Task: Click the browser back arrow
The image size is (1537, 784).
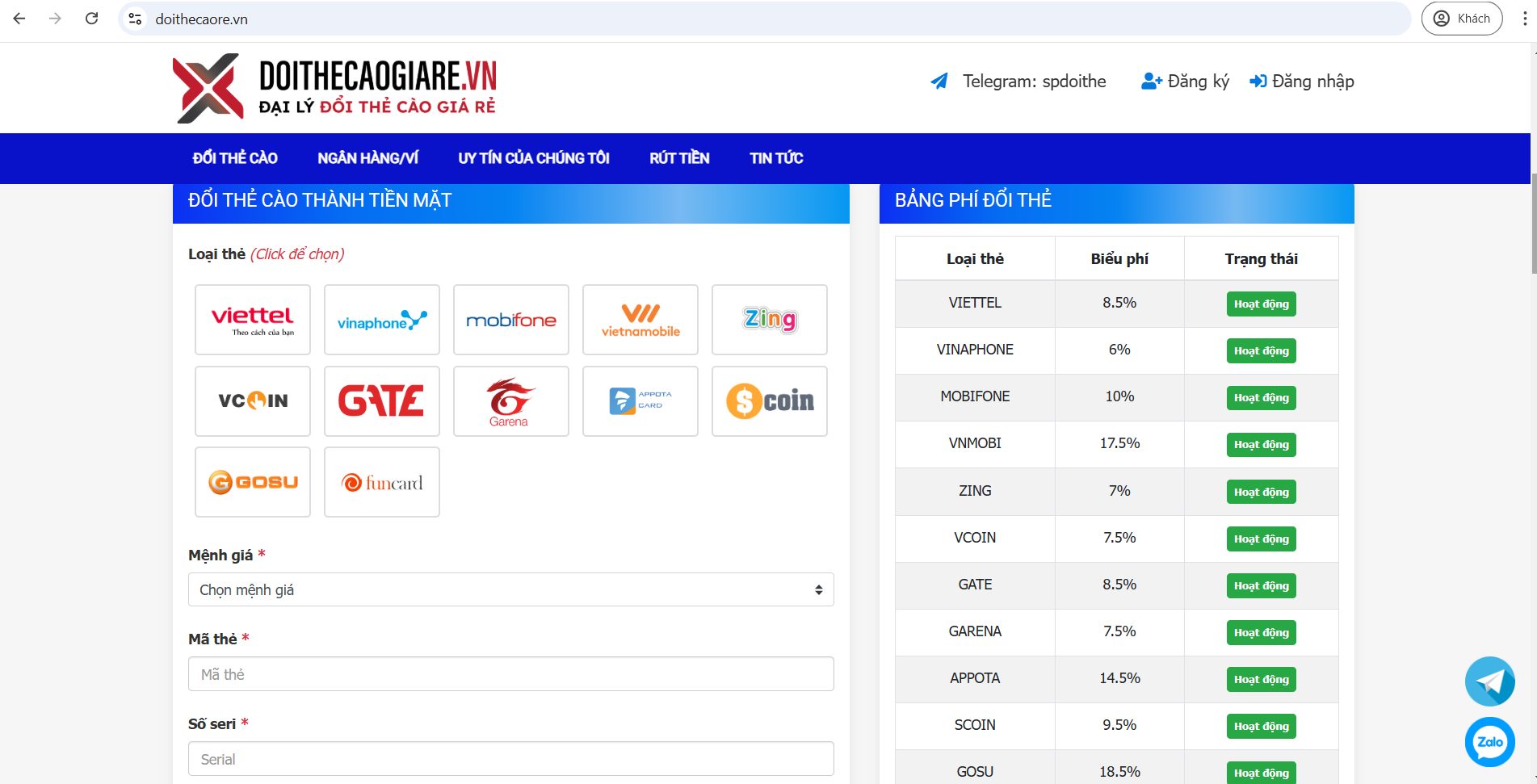Action: [19, 19]
